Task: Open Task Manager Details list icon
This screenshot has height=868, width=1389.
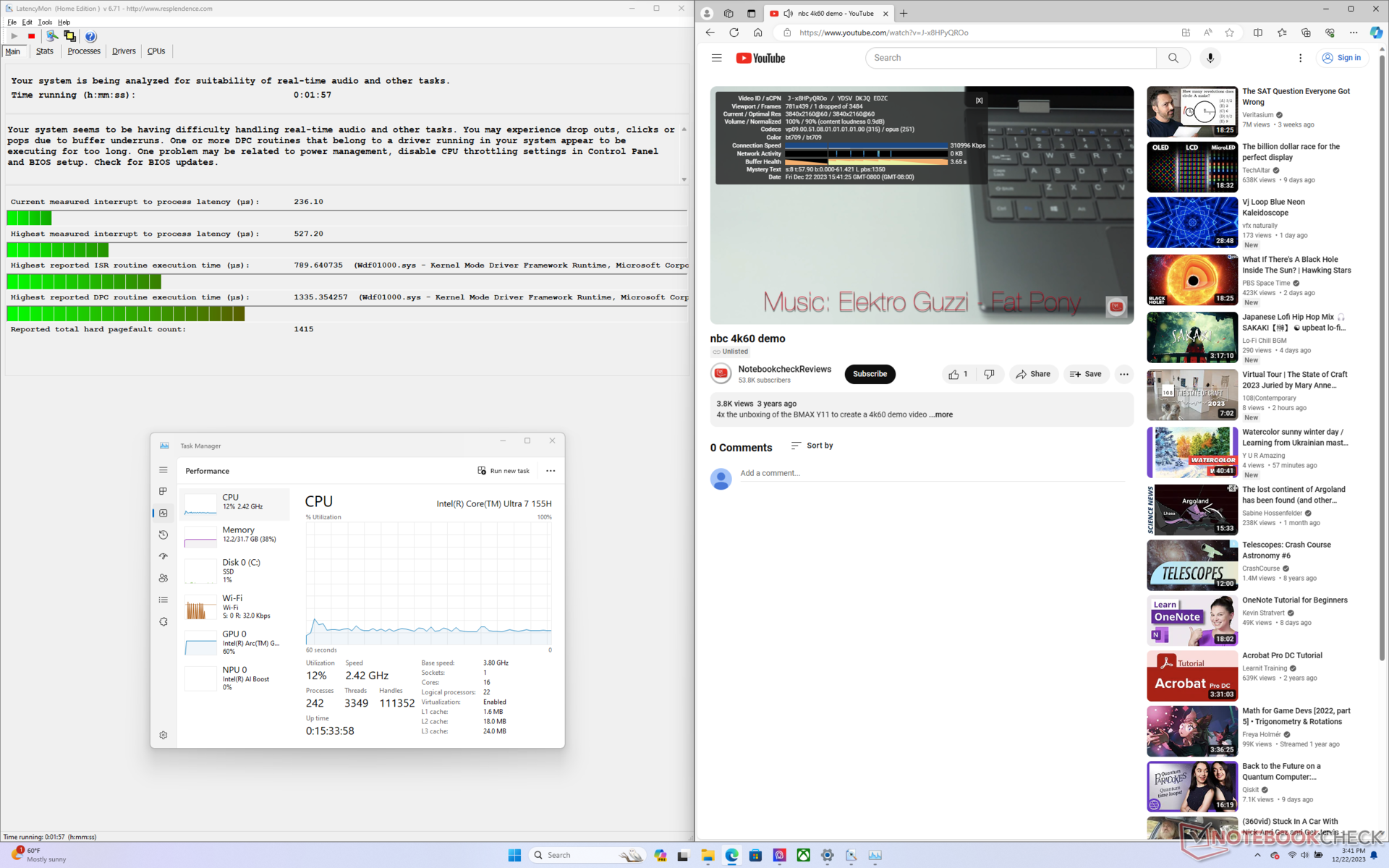Action: pos(163,600)
